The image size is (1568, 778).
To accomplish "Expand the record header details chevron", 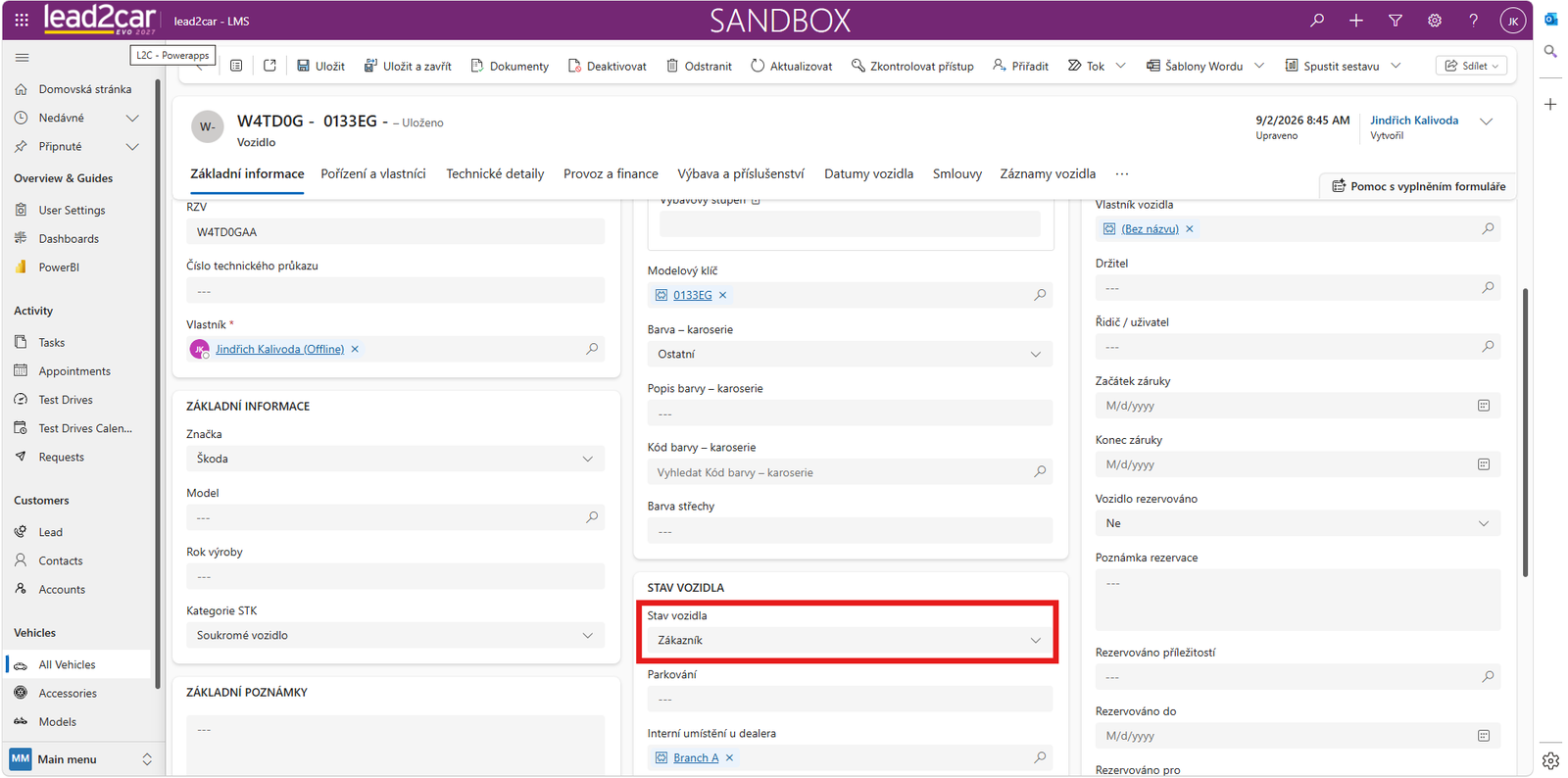I will [1487, 122].
